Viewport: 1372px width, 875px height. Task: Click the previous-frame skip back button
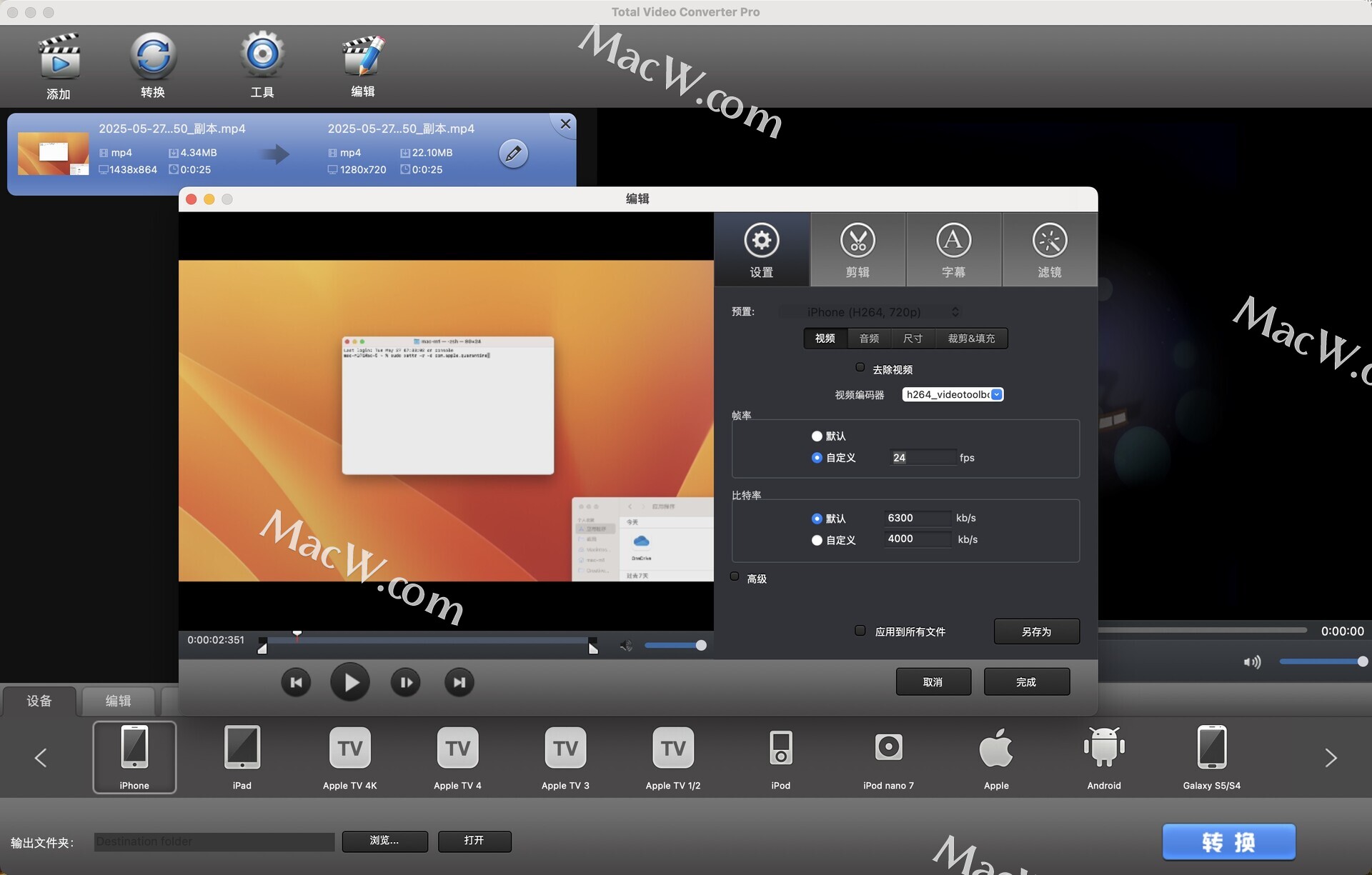296,683
